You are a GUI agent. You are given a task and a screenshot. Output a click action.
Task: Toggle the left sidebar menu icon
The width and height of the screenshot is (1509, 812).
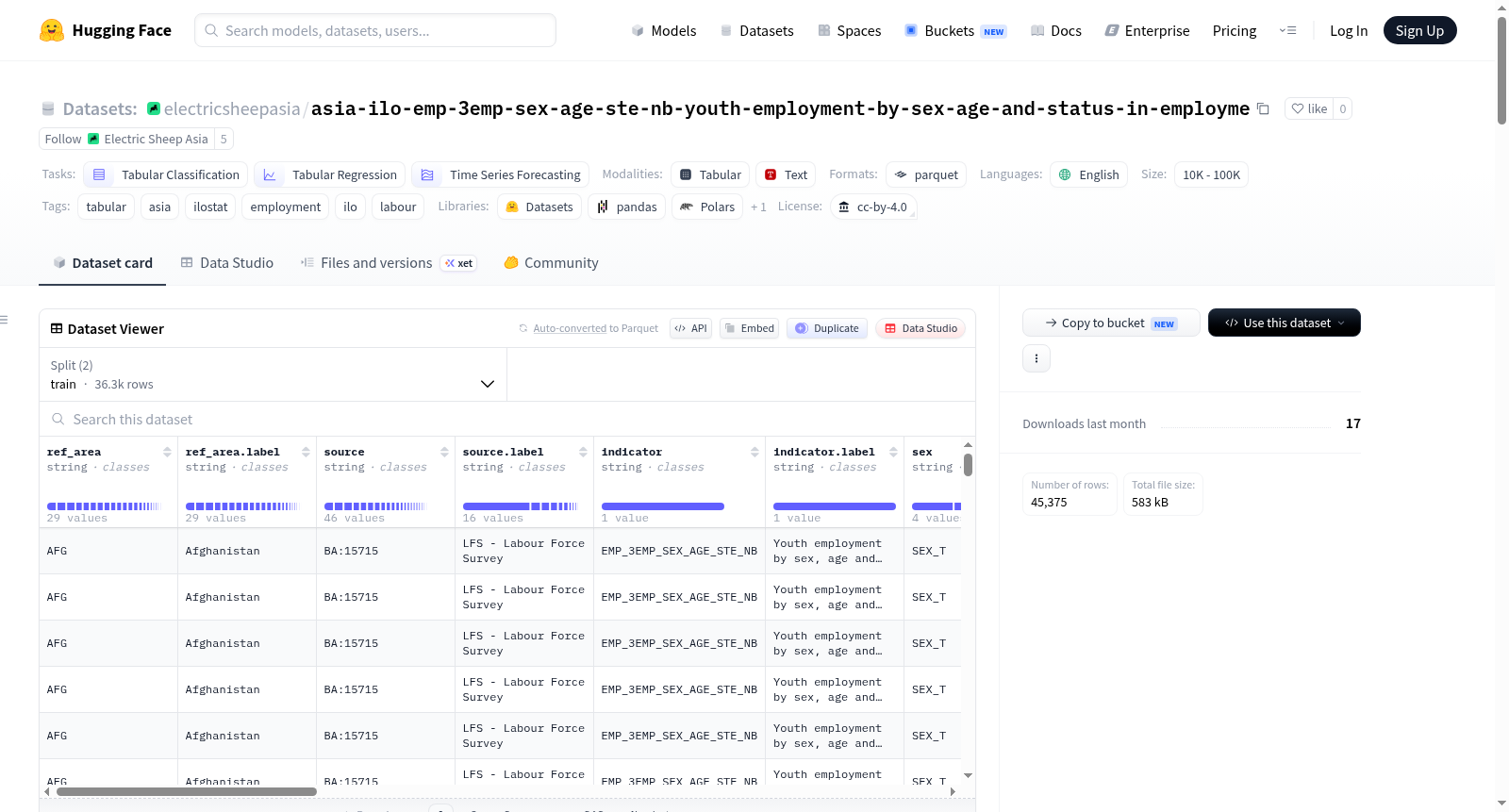tap(4, 320)
